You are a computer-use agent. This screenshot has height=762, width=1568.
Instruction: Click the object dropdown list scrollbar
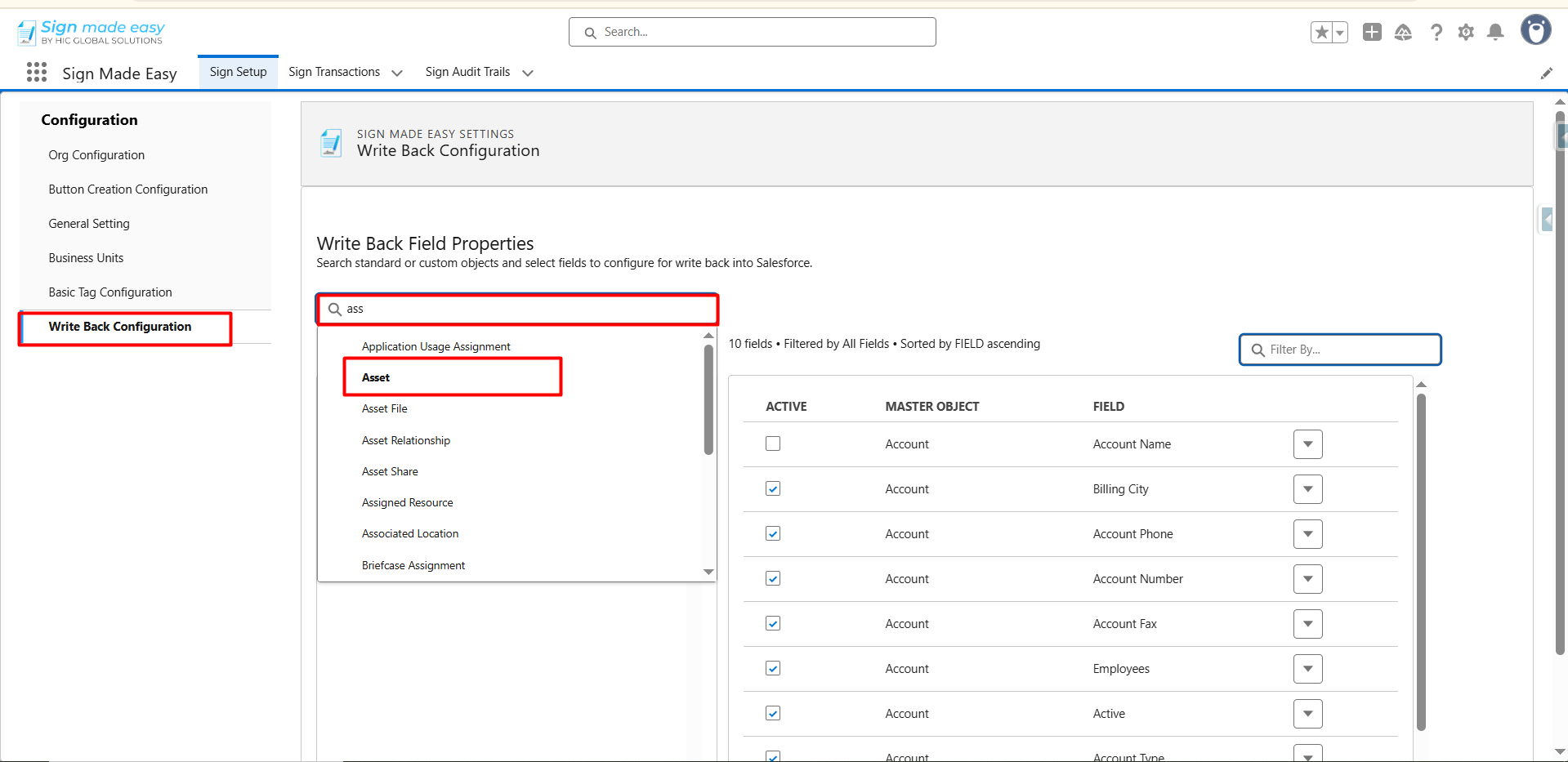(x=708, y=400)
